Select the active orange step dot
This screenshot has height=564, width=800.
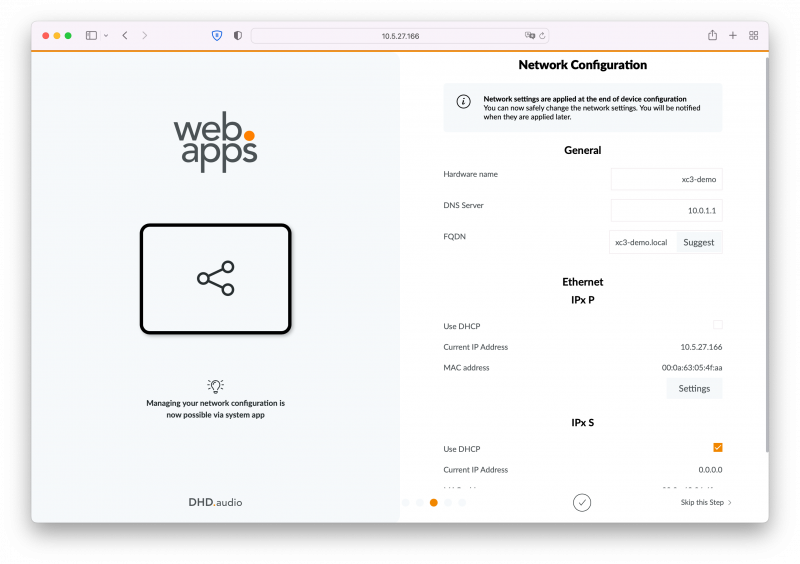[434, 503]
